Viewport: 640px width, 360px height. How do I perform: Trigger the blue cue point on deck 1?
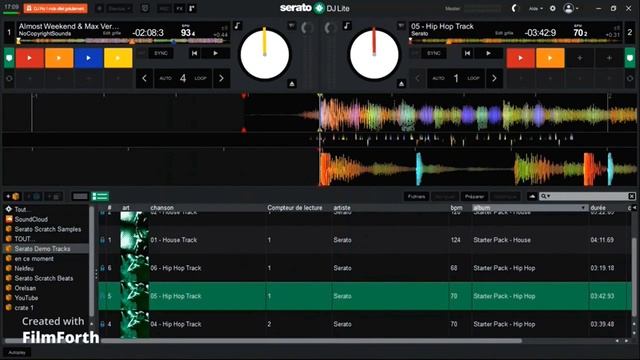click(89, 58)
